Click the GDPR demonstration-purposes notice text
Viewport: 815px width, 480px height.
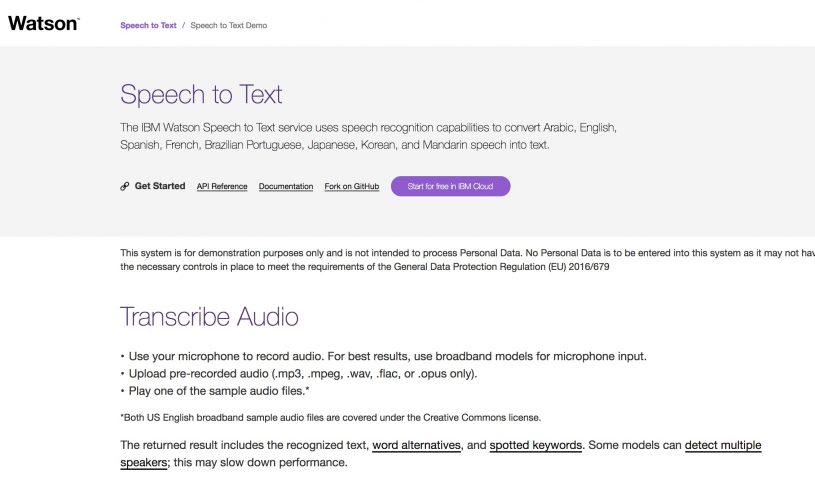[467, 260]
